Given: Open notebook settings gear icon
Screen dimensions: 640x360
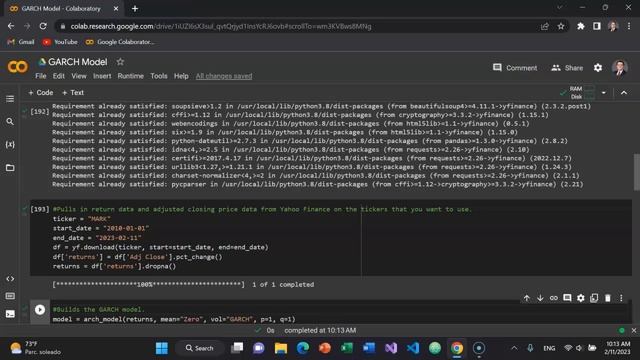Looking at the screenshot, I should (598, 68).
